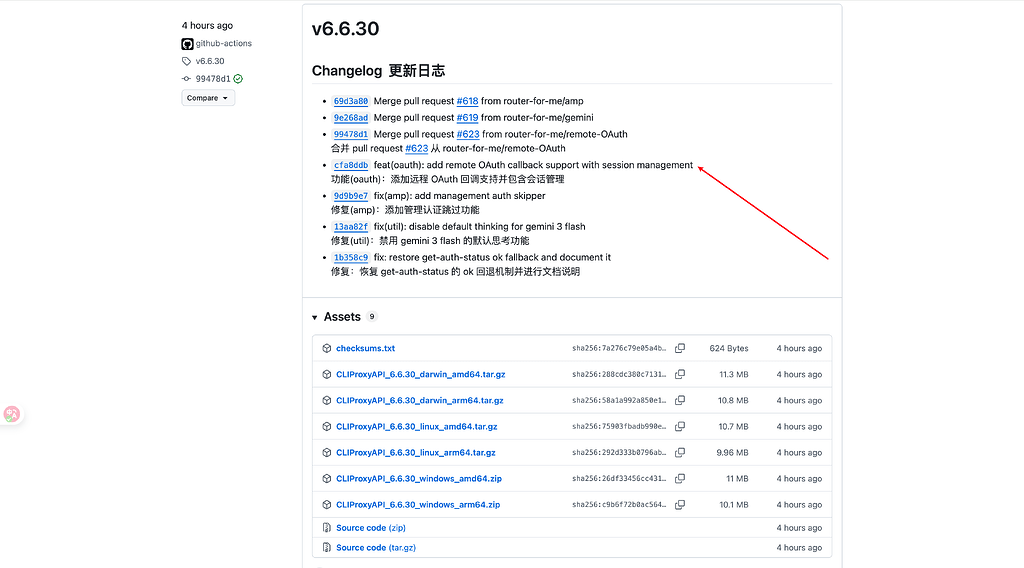Download CLIProxyAPI_6.6.30_windows_arm64.zip
Viewport: 1024px width, 568px height.
pyautogui.click(x=418, y=505)
